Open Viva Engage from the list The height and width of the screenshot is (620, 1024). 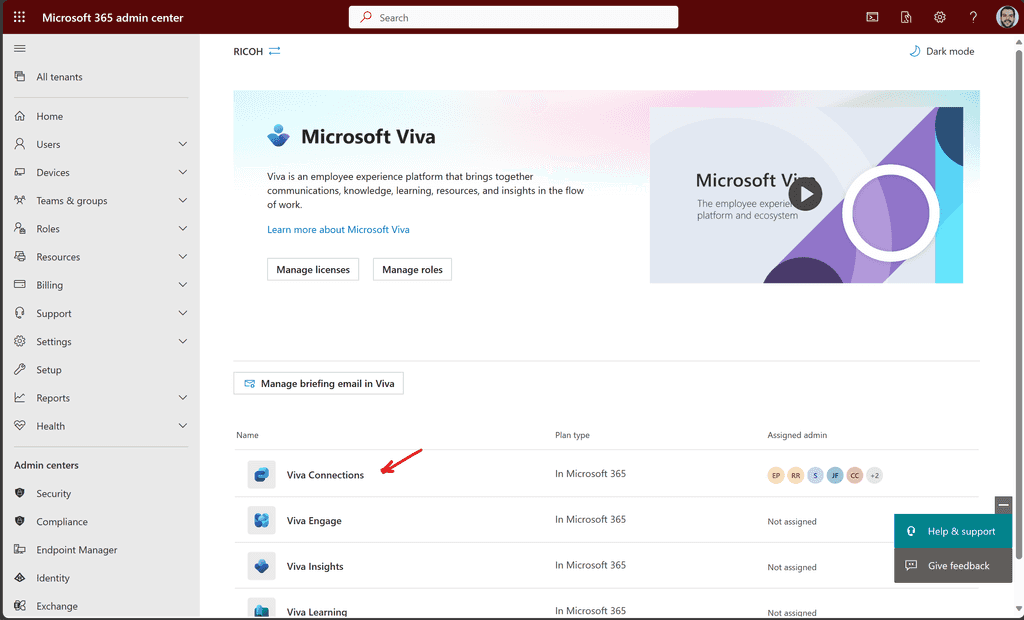point(314,521)
